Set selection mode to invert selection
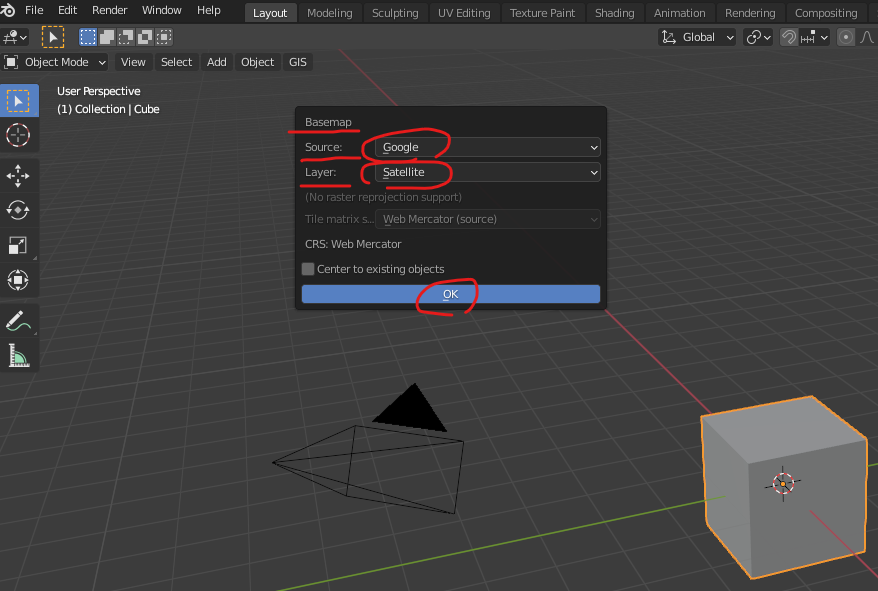 click(x=145, y=38)
